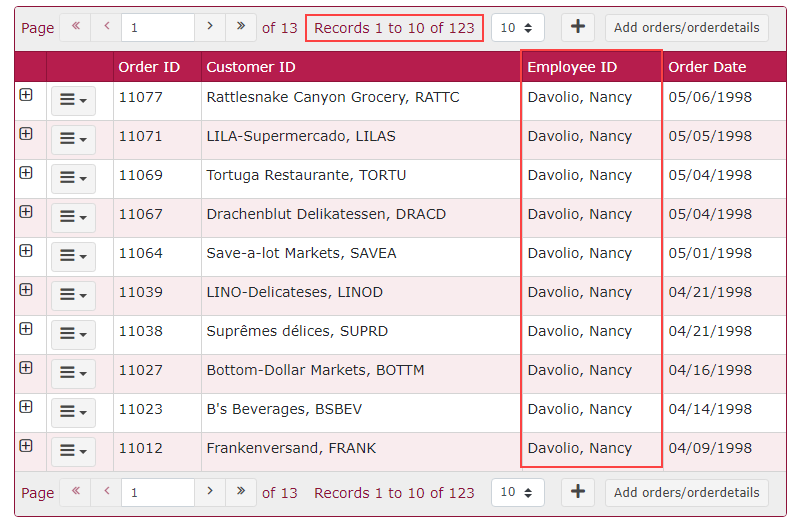
Task: Click top Add orders/orderdetails button
Action: coord(686,28)
